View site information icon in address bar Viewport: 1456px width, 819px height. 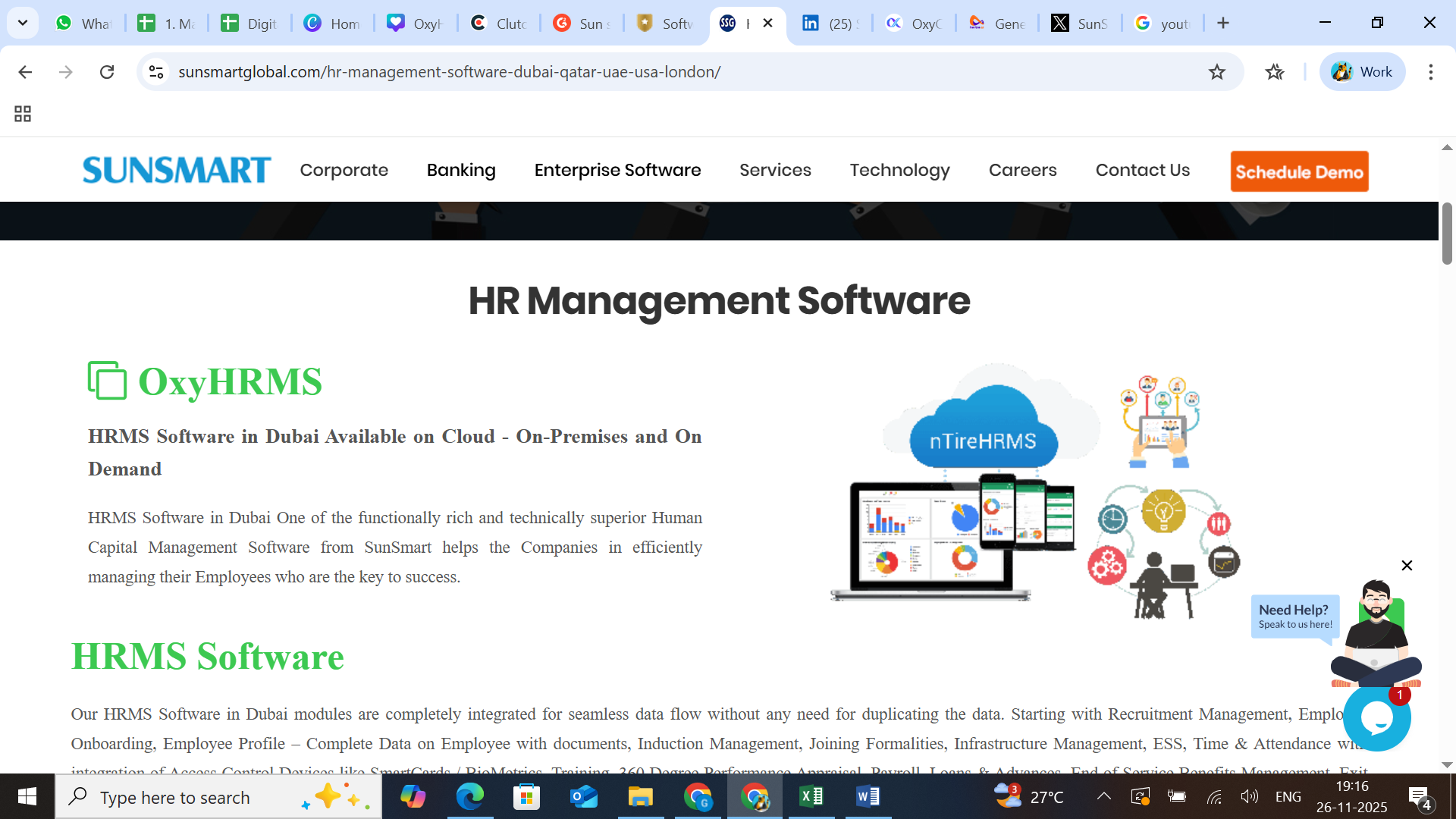point(156,72)
